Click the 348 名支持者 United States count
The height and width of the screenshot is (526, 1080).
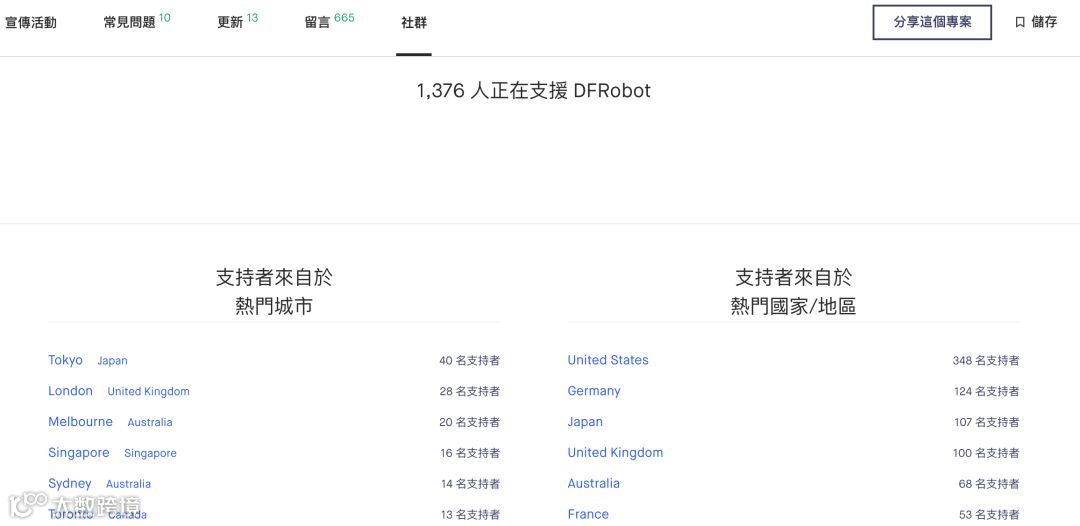point(986,361)
